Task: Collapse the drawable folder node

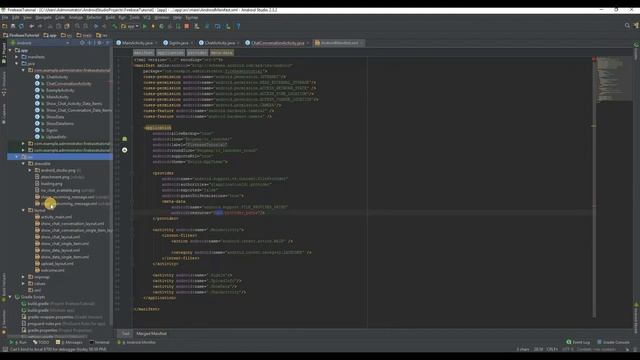Action: click(x=23, y=163)
